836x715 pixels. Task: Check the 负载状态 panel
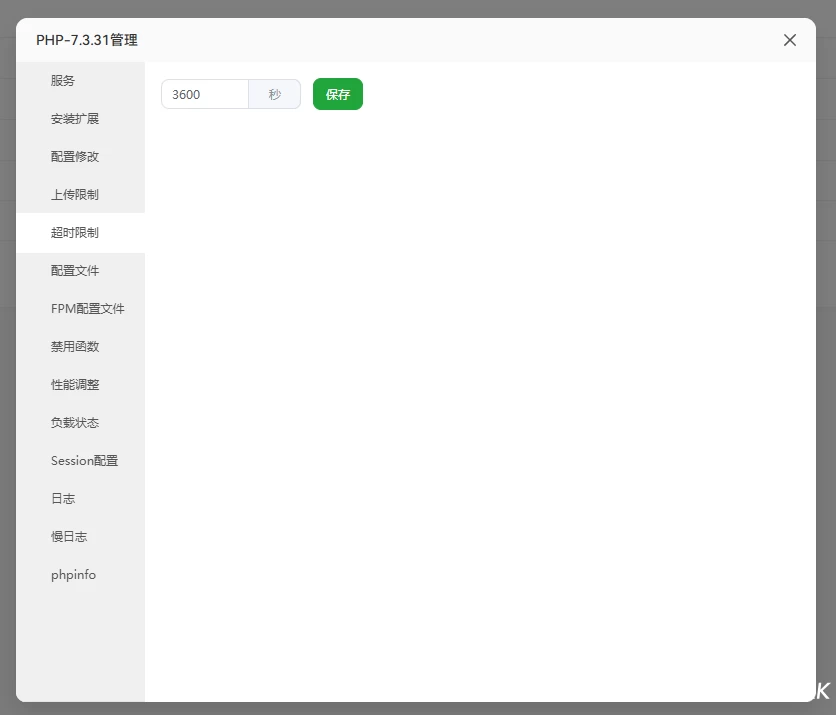tap(75, 422)
